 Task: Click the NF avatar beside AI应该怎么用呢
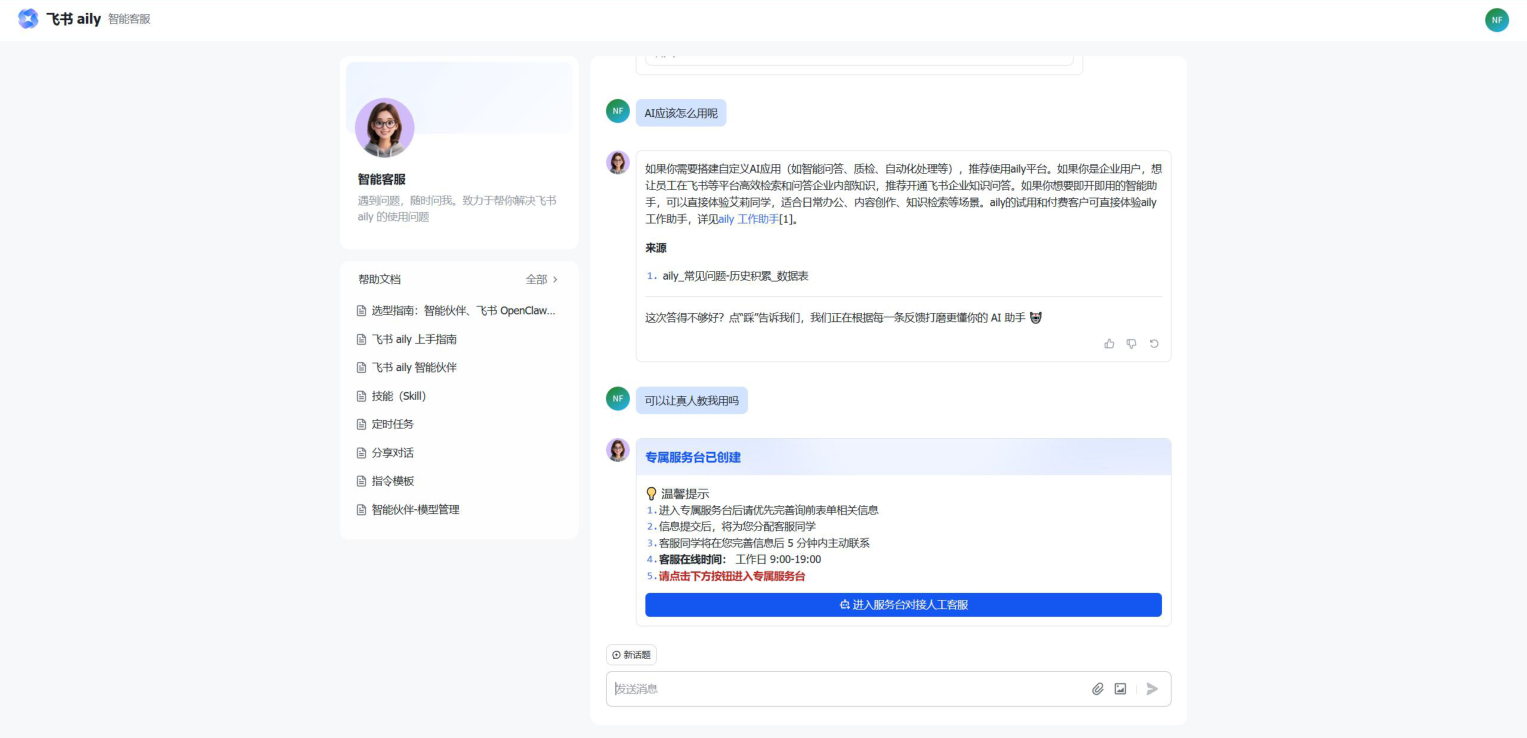[x=618, y=111]
